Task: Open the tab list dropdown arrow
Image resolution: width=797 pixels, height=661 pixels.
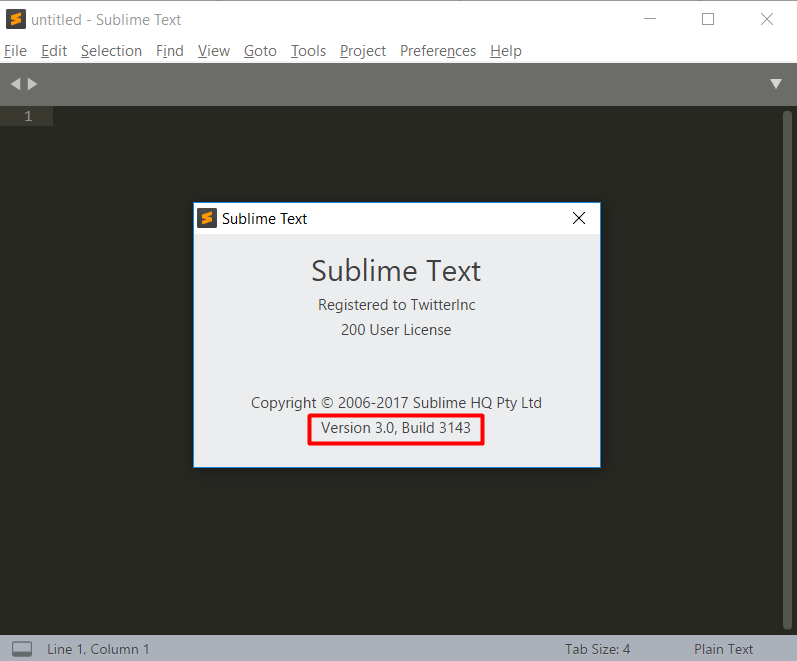Action: [x=776, y=84]
